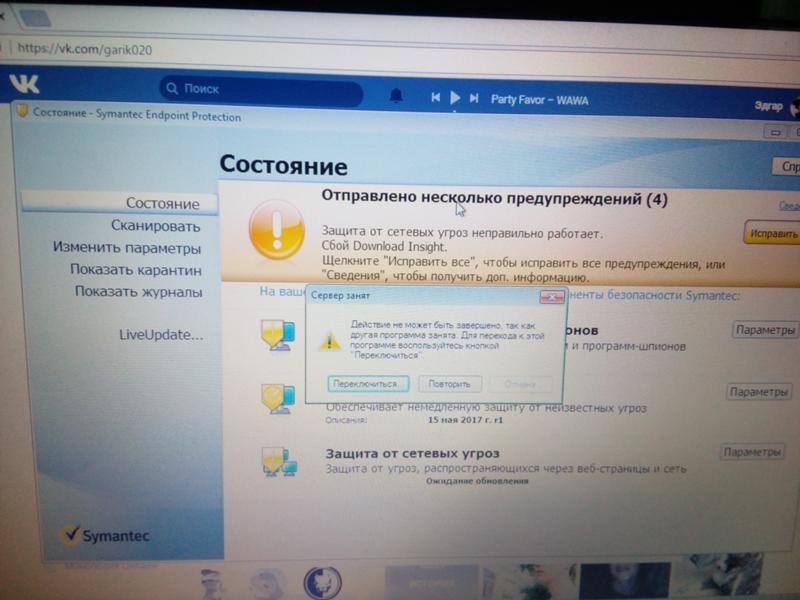Click the Party Favor – WAWA track title
The height and width of the screenshot is (600, 800).
point(539,99)
